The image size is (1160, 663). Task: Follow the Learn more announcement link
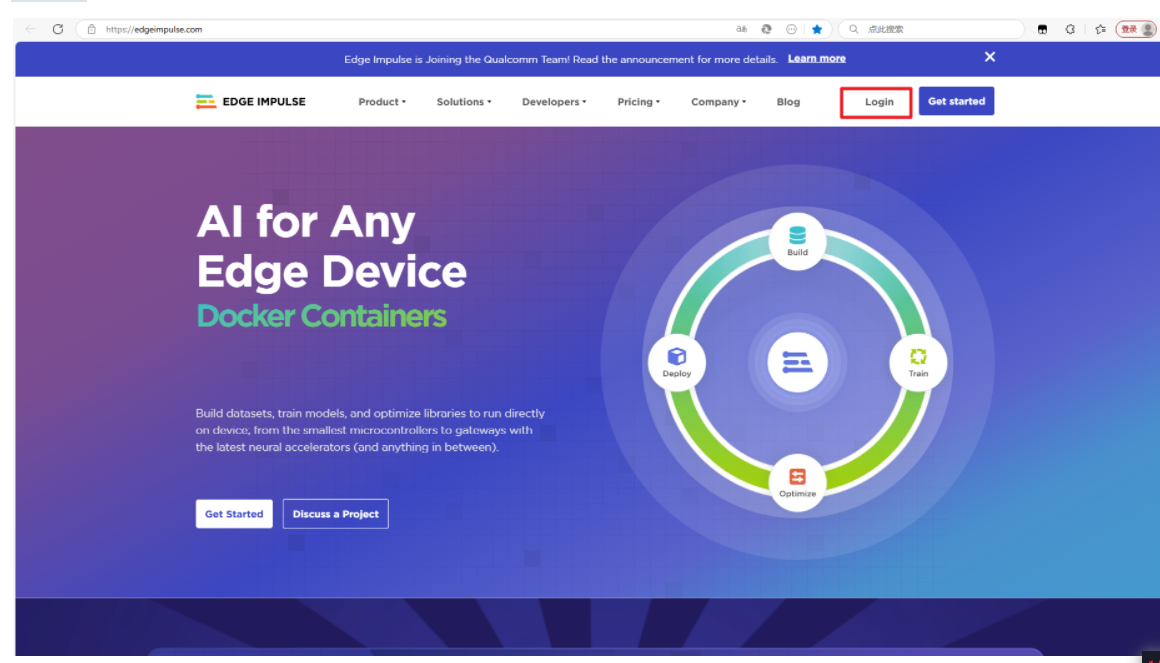[x=817, y=58]
